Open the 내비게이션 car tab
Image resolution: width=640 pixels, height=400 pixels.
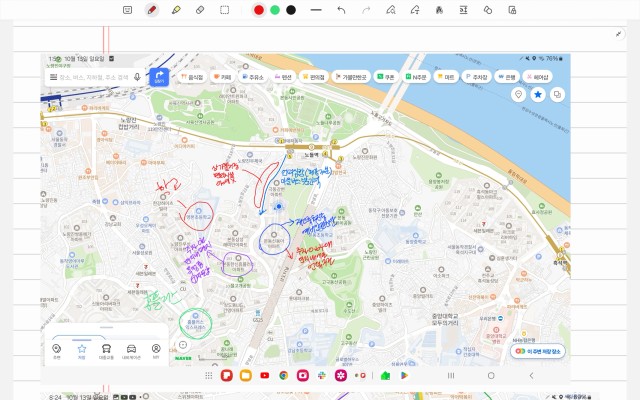(x=131, y=351)
